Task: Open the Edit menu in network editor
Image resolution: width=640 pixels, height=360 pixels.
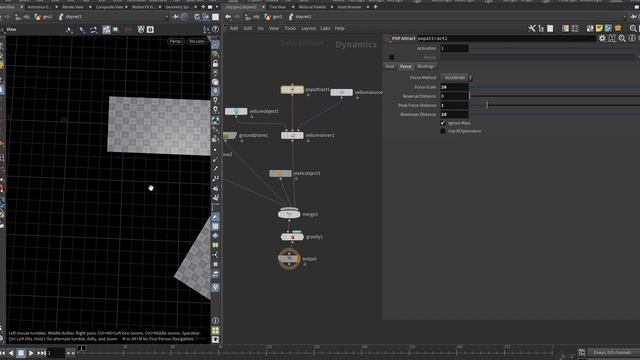Action: click(248, 28)
